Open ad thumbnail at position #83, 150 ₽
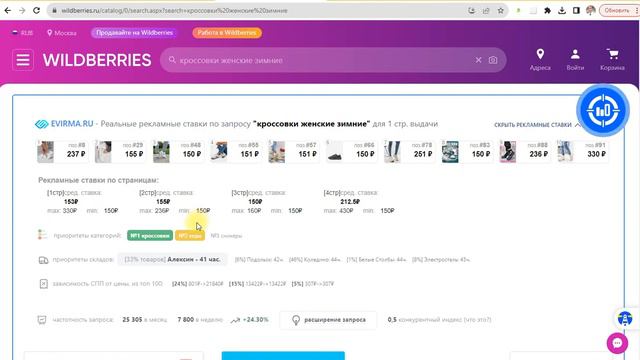This screenshot has width=640, height=360. pos(467,151)
